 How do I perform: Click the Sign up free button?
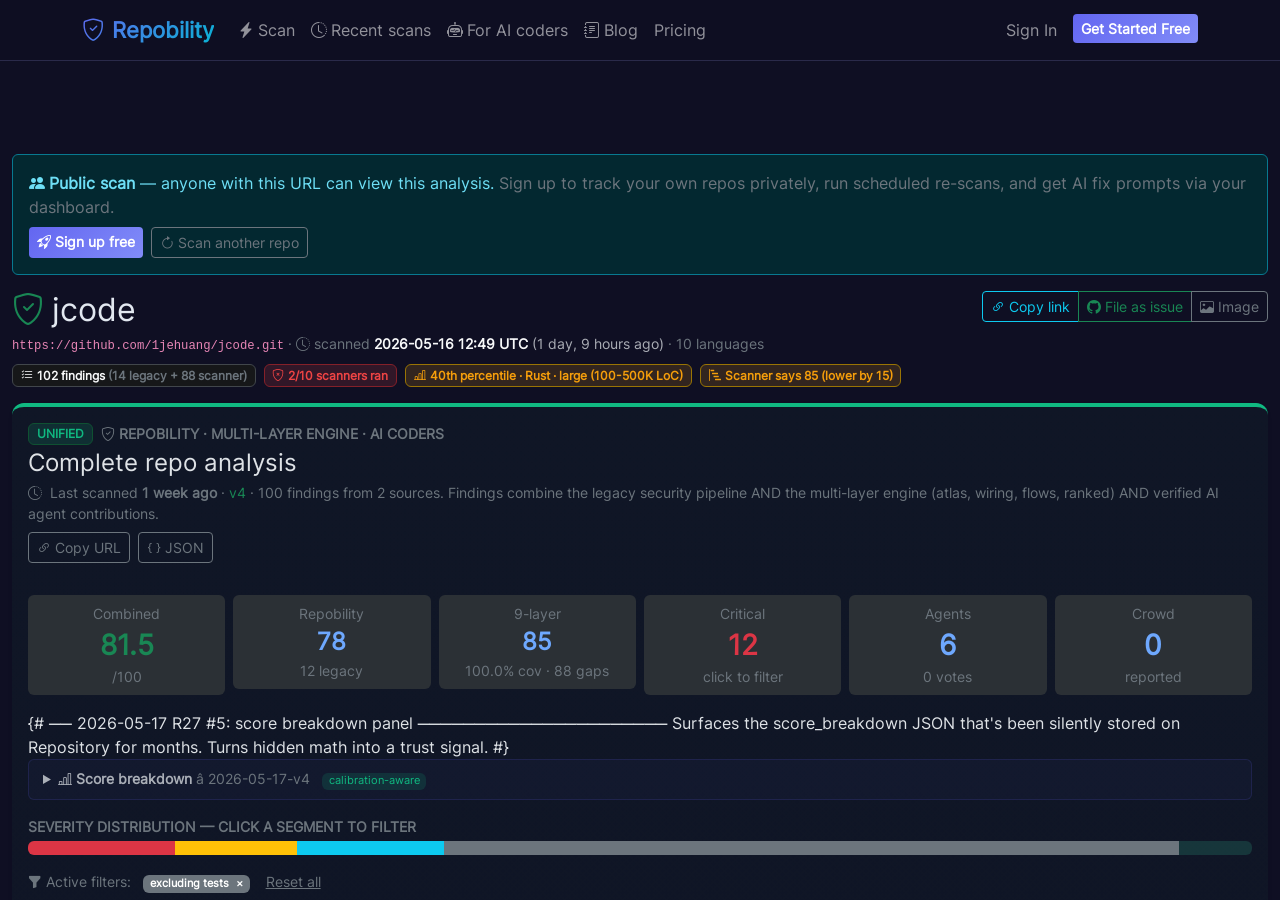86,242
